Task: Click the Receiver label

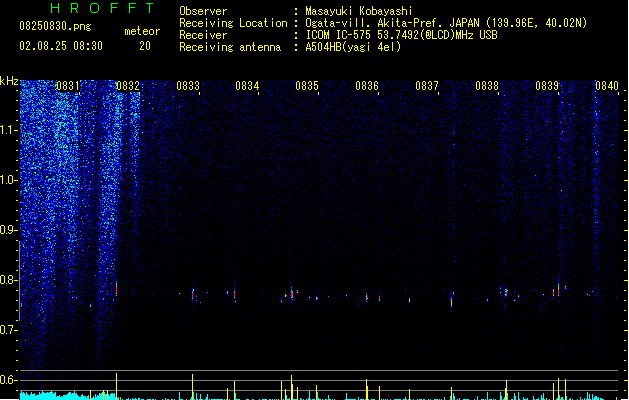Action: [x=203, y=35]
